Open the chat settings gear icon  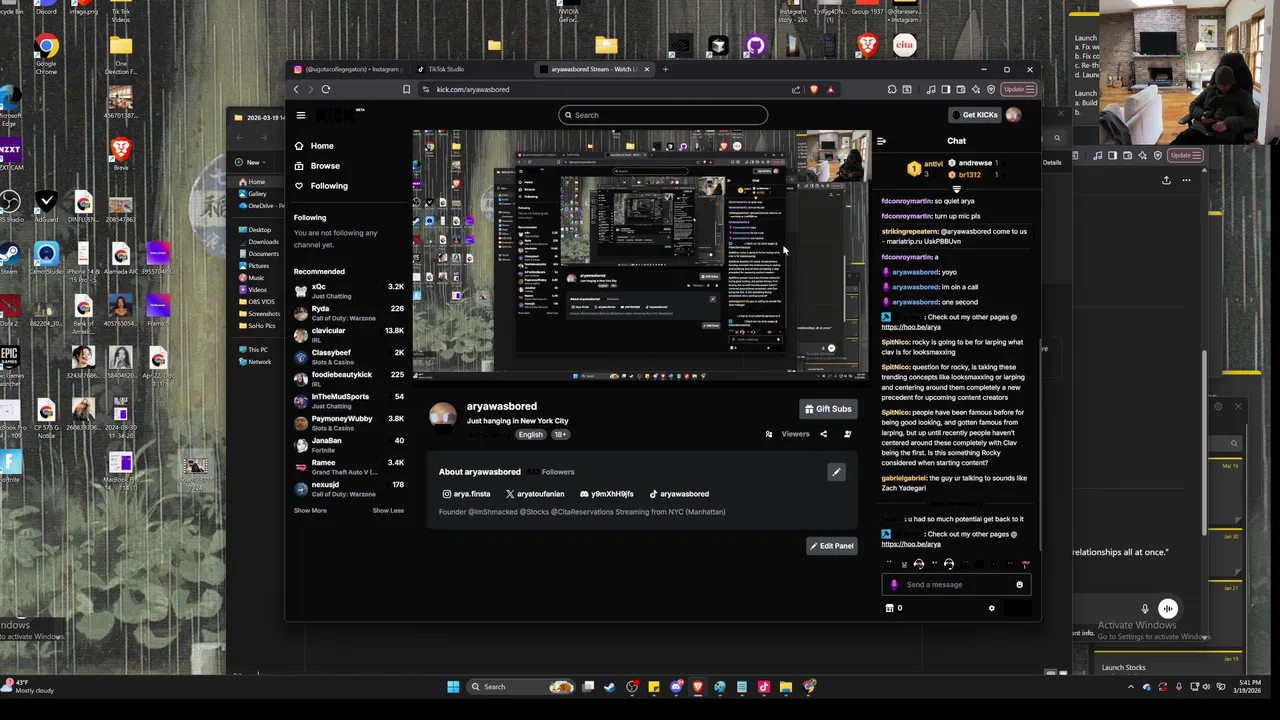point(991,608)
